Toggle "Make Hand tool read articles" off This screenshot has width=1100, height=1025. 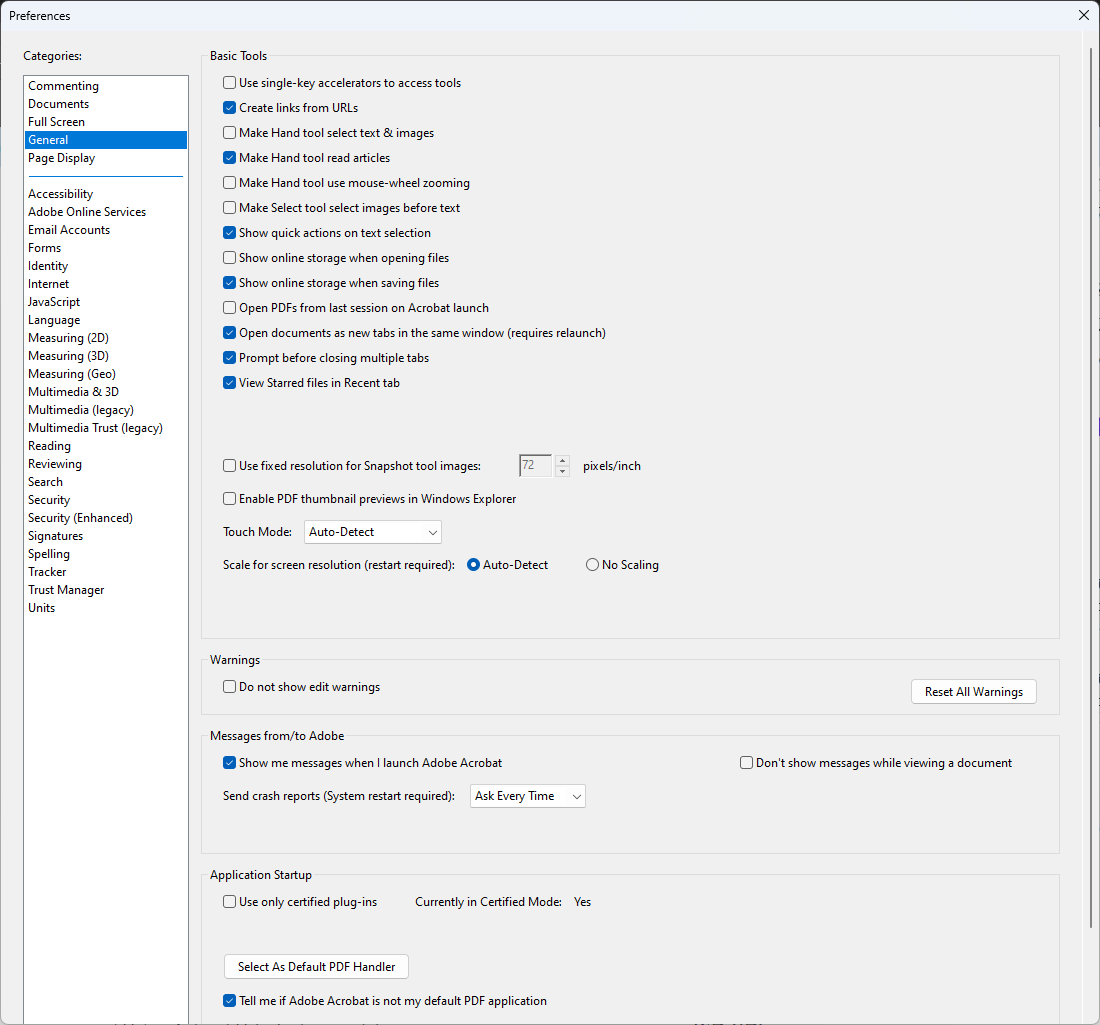point(229,157)
